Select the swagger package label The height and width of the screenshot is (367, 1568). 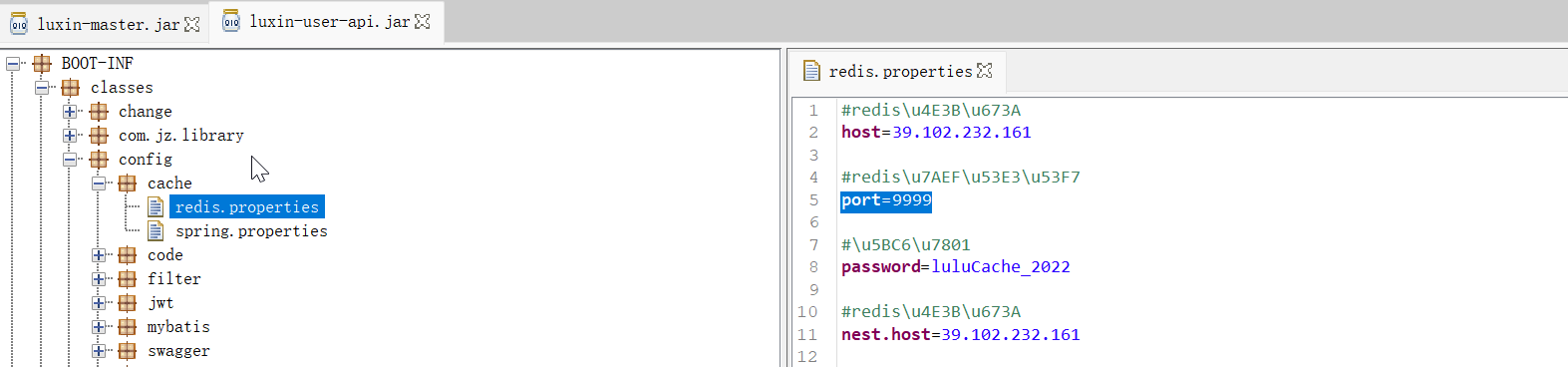pos(178,351)
